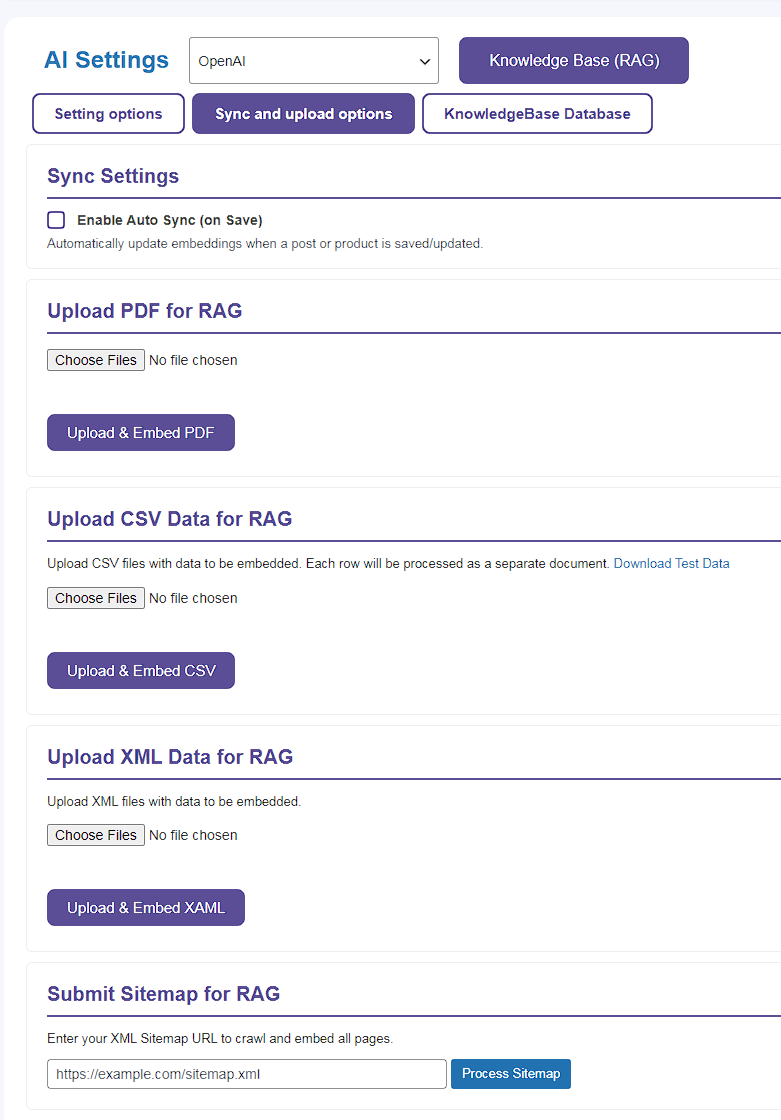Click the Process Sitemap button
The width and height of the screenshot is (781, 1120).
point(510,1074)
